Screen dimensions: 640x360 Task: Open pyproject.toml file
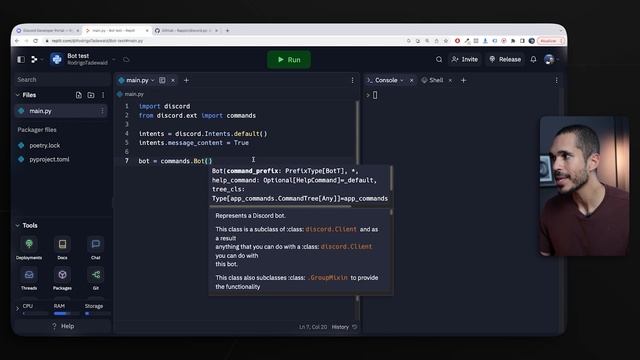[x=49, y=160]
